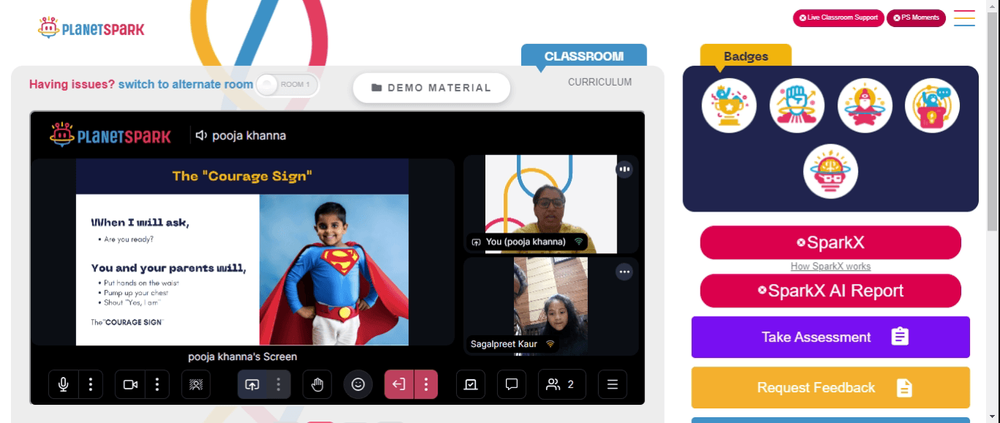Click the Take Assessment button

830,337
